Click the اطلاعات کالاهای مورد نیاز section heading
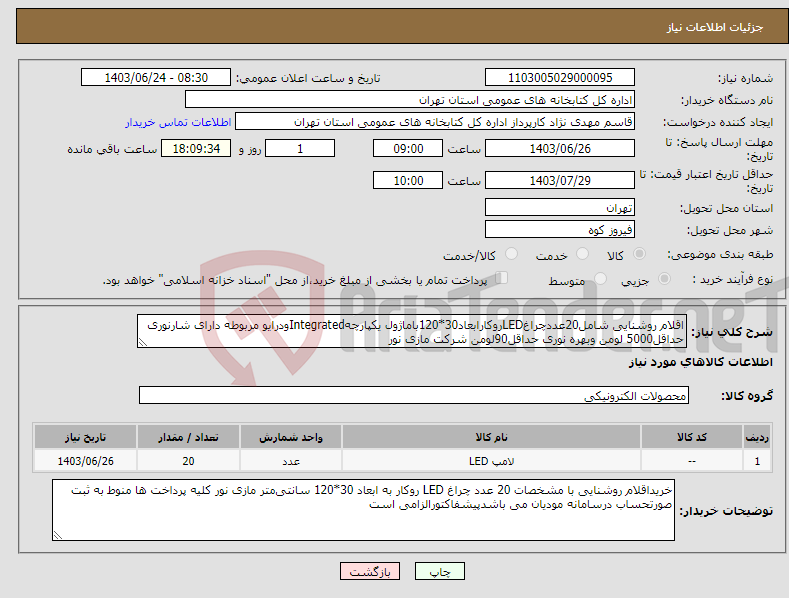The image size is (789, 598). click(700, 362)
